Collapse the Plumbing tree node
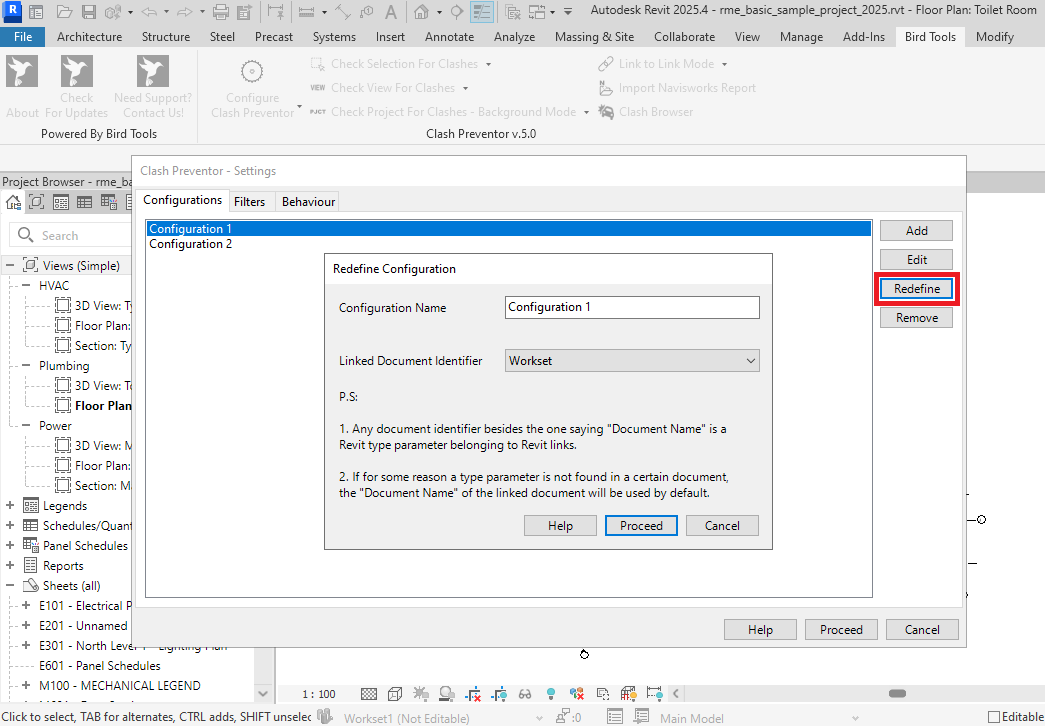 point(26,365)
